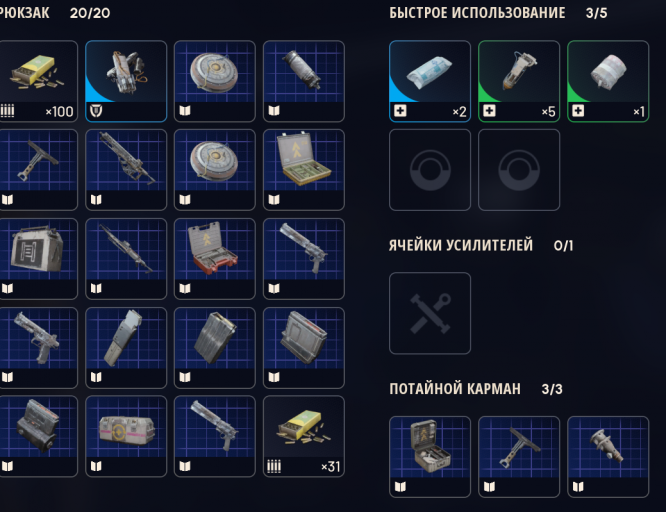Select the syringe item with x5 count
Image resolution: width=666 pixels, height=512 pixels.
click(x=519, y=81)
